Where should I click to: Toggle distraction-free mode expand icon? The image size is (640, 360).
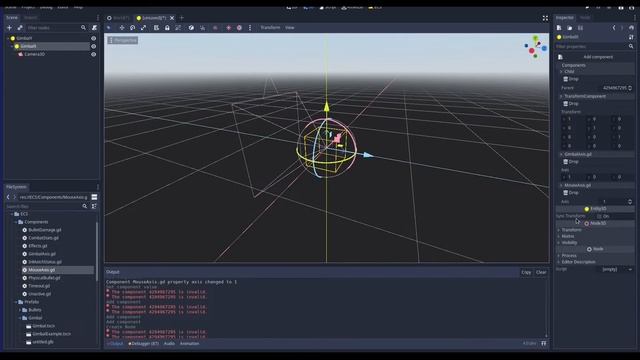[545, 18]
